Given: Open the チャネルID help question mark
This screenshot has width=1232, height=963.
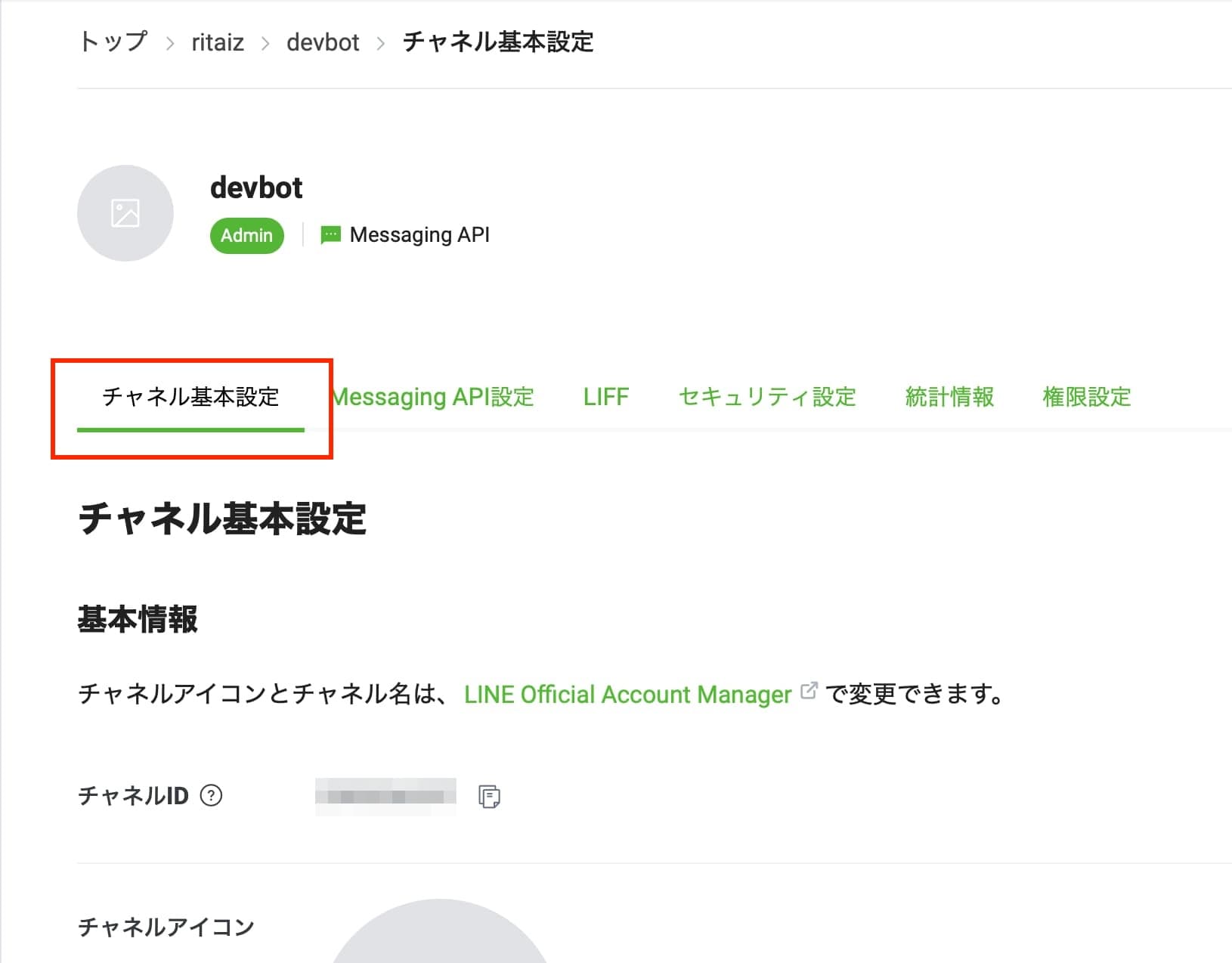Looking at the screenshot, I should click(211, 795).
